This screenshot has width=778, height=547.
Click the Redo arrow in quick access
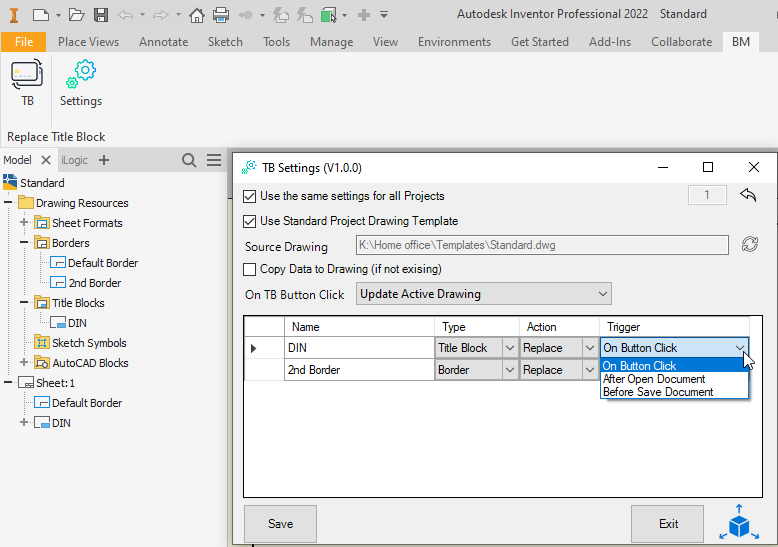(161, 15)
